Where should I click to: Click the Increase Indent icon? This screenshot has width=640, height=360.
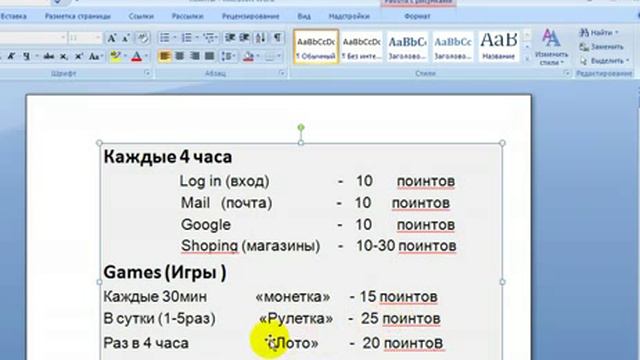click(x=245, y=38)
